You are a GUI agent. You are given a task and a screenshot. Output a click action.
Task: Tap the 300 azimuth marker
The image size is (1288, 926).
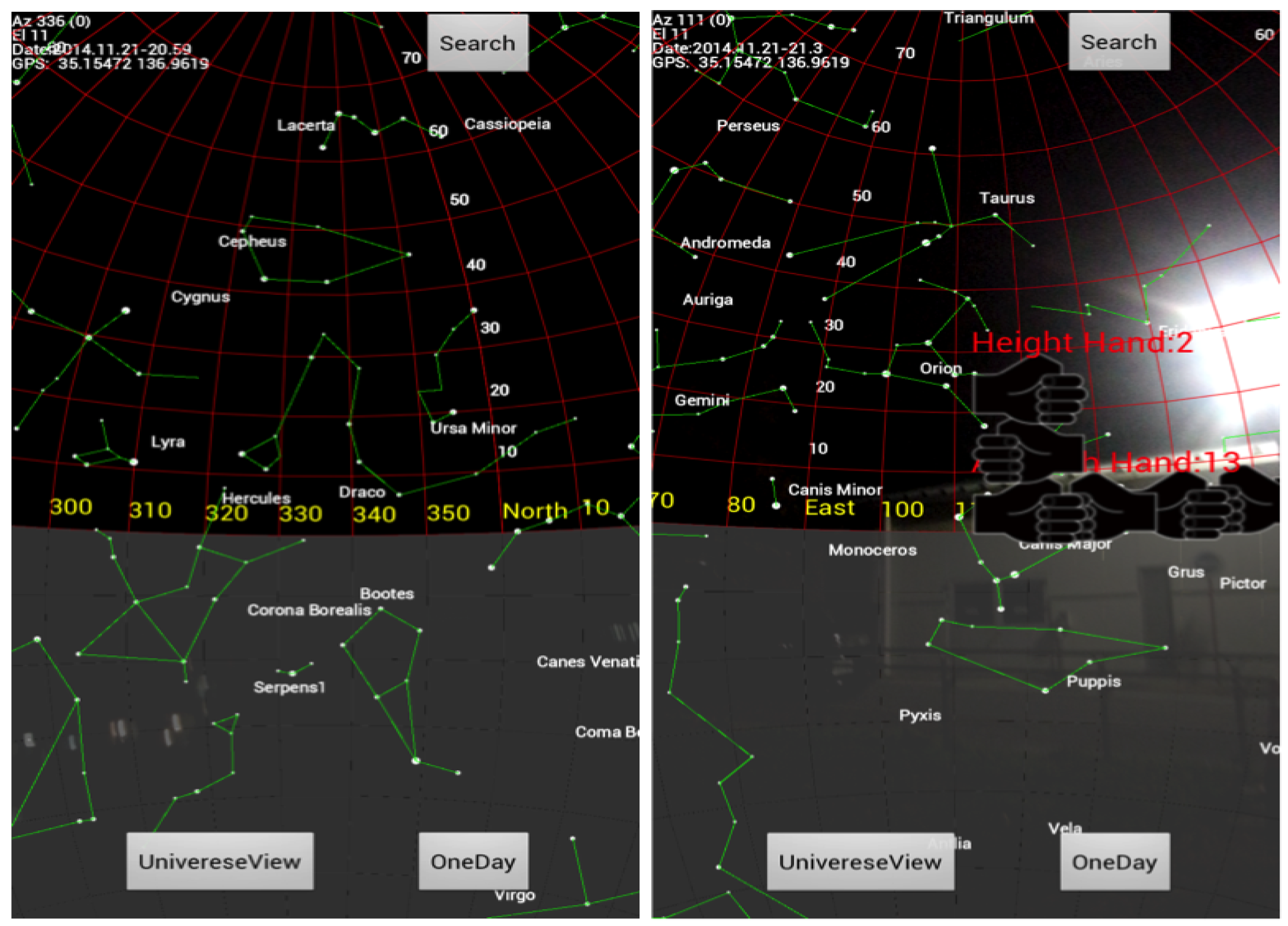coord(71,507)
